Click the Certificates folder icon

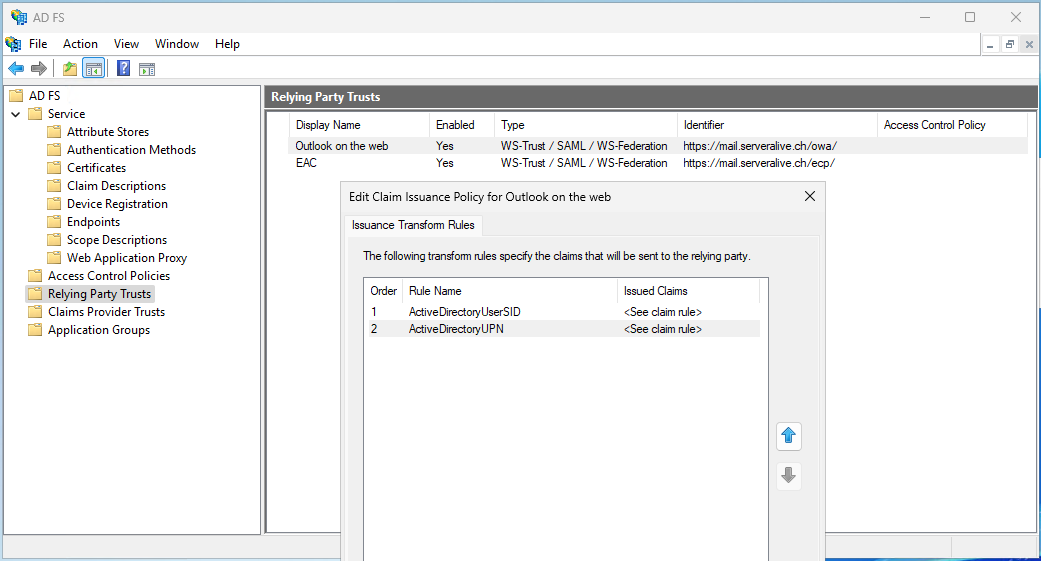tap(54, 167)
